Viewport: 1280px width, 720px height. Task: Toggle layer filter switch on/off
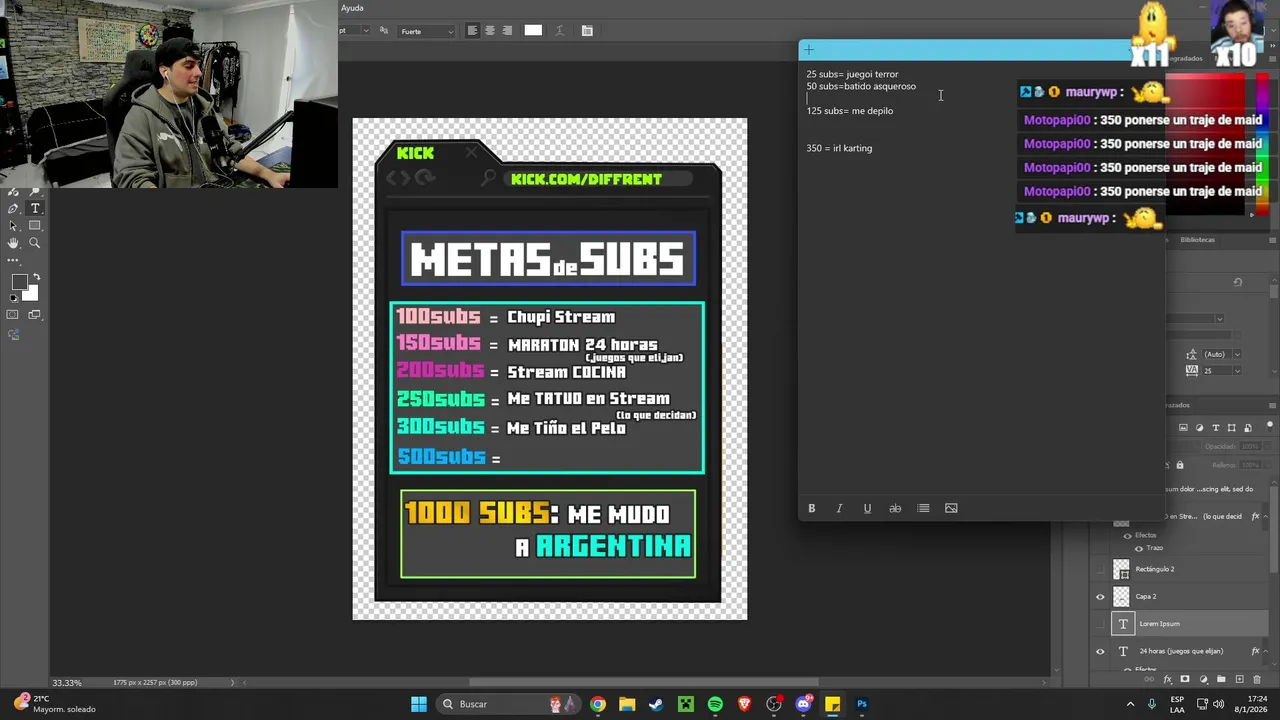pos(1269,427)
